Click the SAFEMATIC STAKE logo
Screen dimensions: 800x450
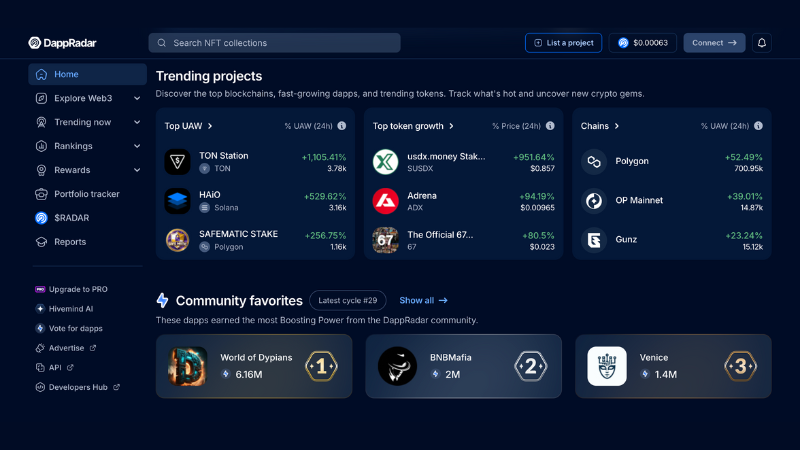click(x=177, y=240)
